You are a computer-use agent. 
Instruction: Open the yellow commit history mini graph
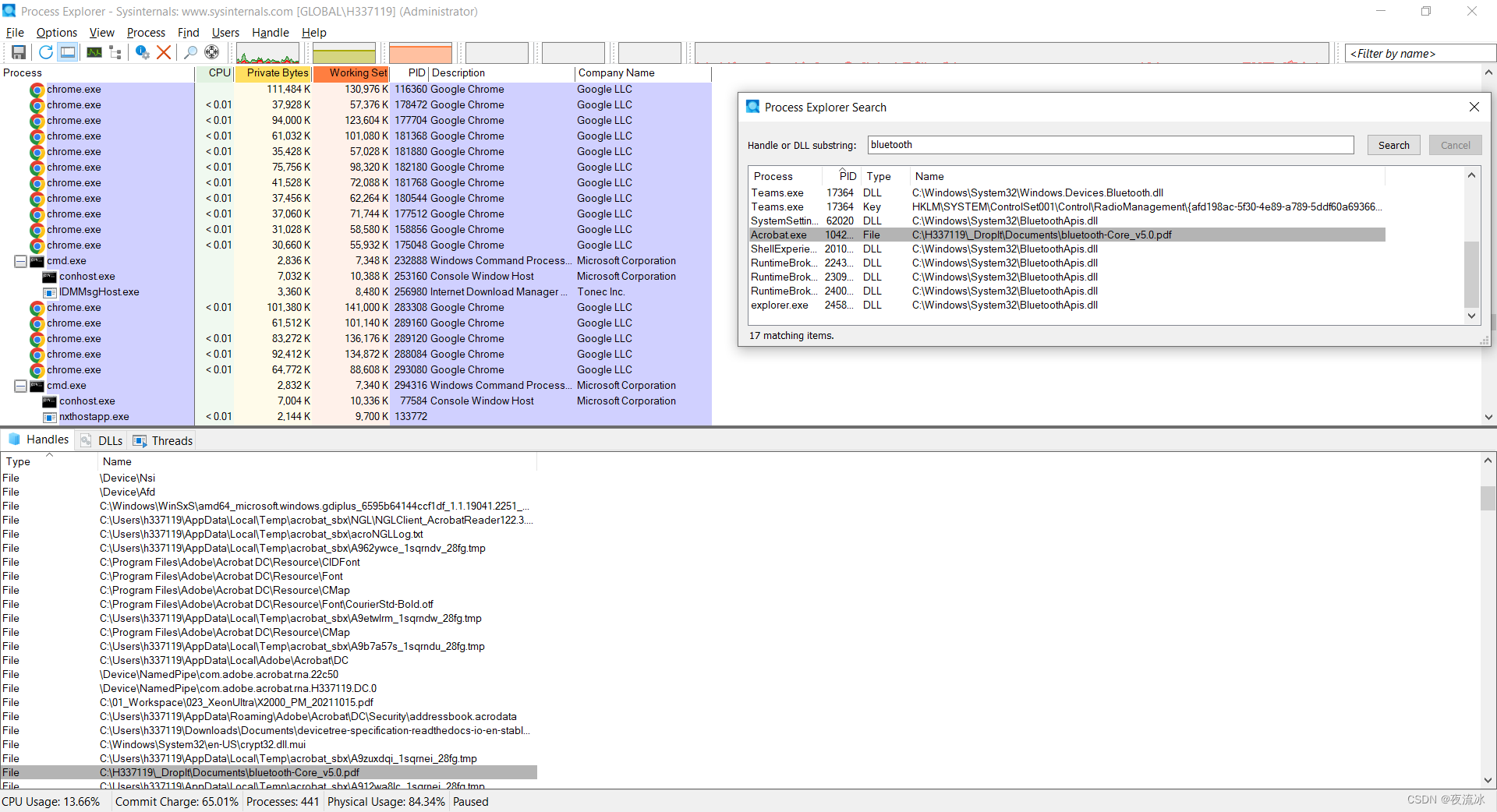tap(344, 54)
